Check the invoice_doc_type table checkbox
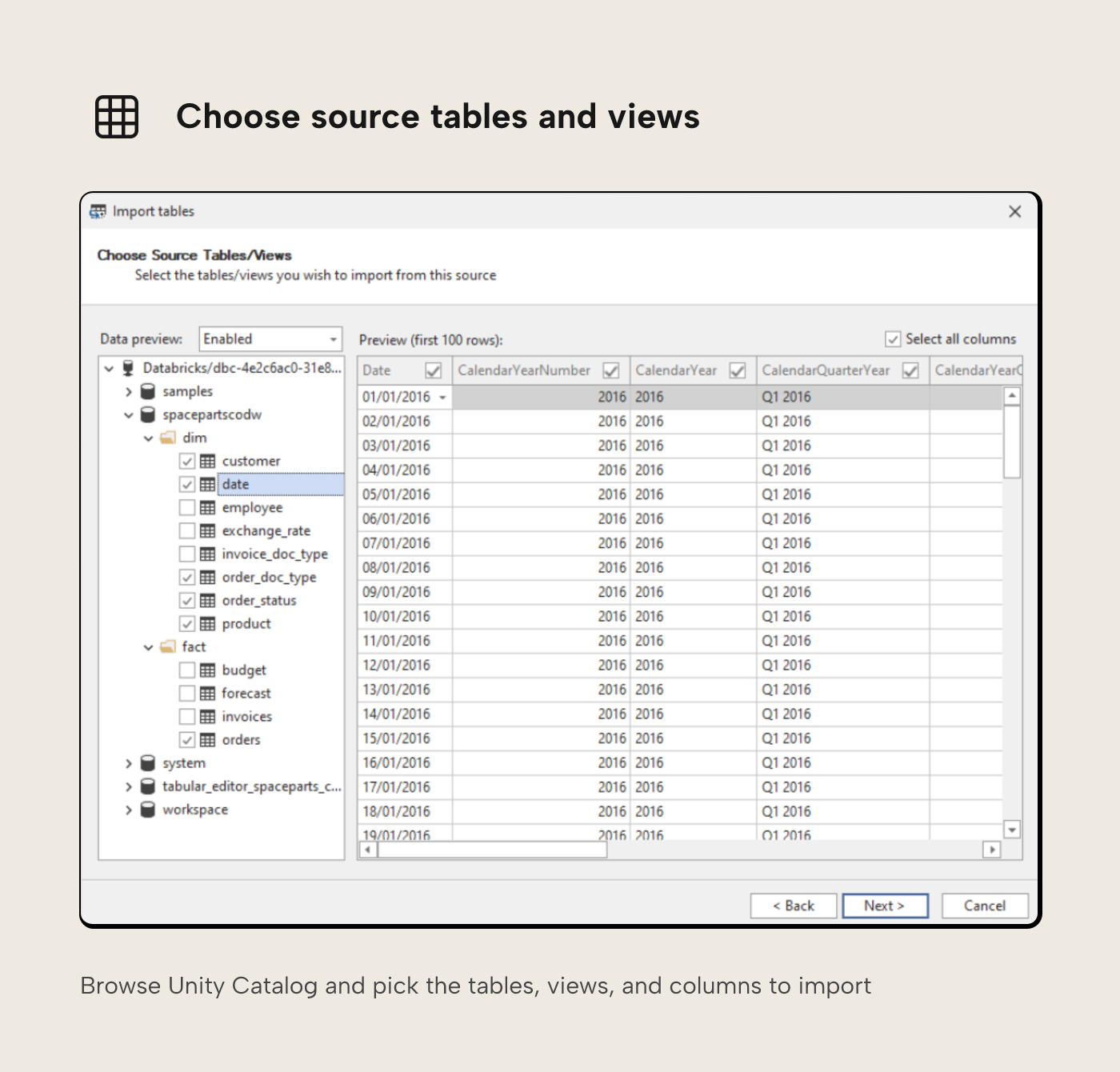The width and height of the screenshot is (1120, 1072). coord(187,554)
